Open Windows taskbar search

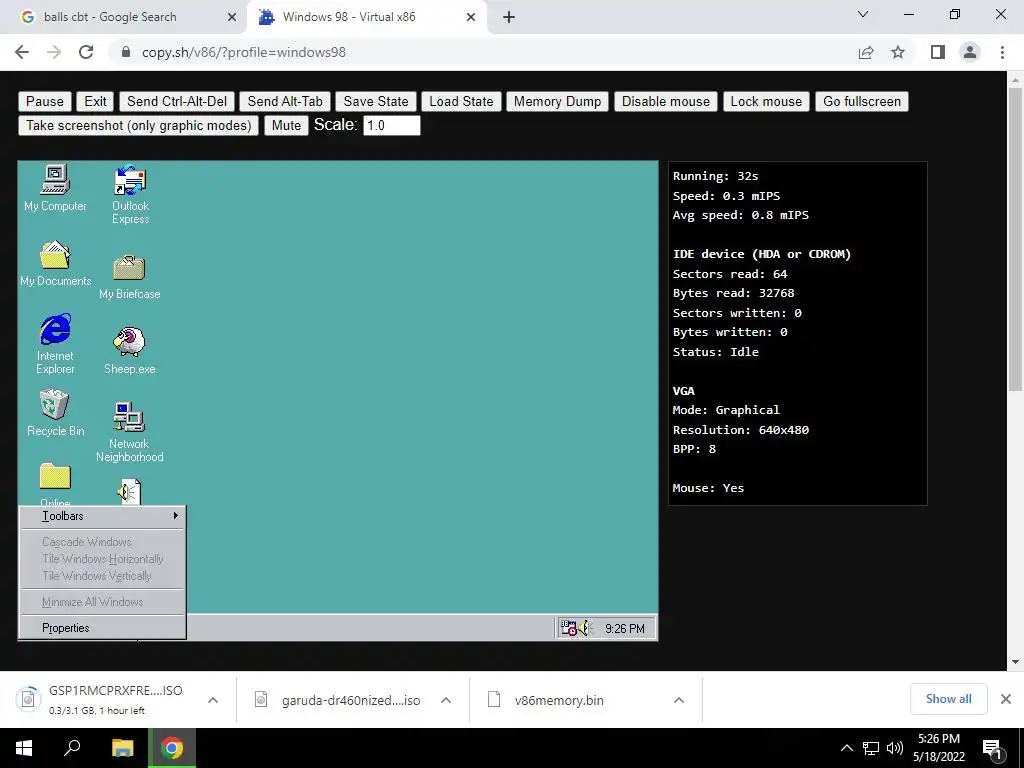72,748
